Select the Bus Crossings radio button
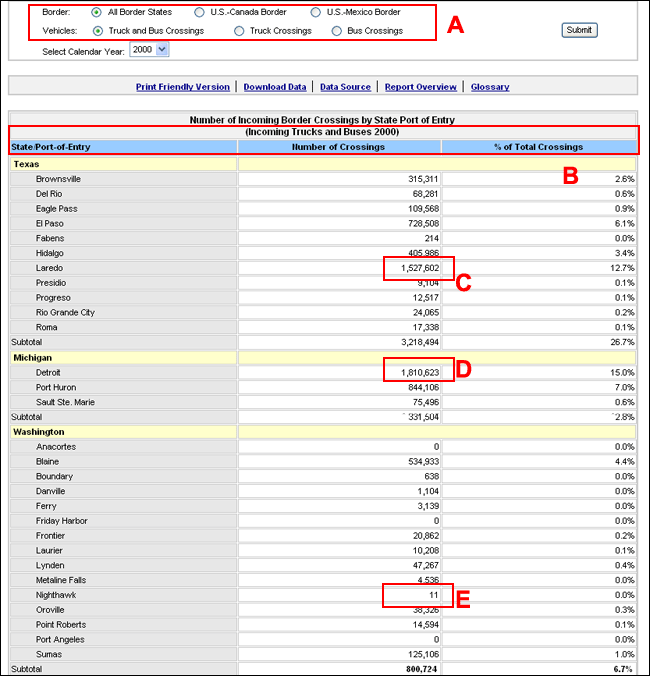The height and width of the screenshot is (676, 650). 337,31
